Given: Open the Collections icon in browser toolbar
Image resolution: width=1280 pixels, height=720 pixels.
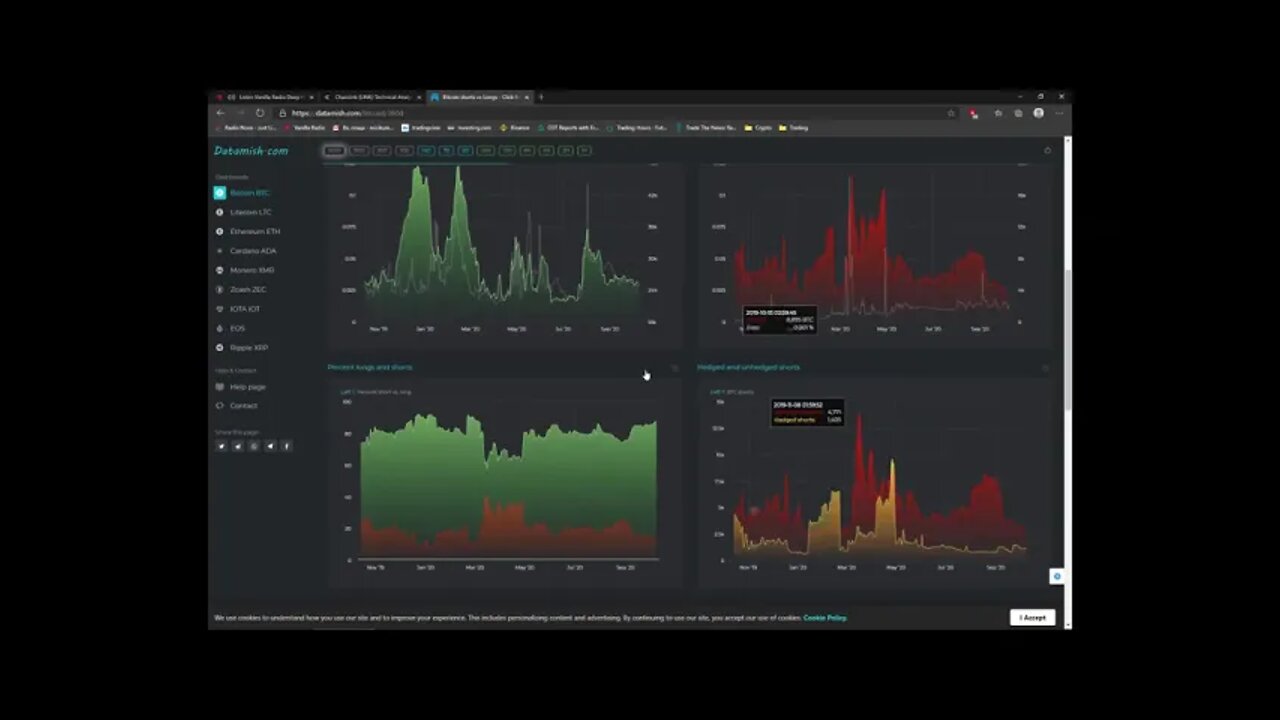Looking at the screenshot, I should click(x=1018, y=113).
